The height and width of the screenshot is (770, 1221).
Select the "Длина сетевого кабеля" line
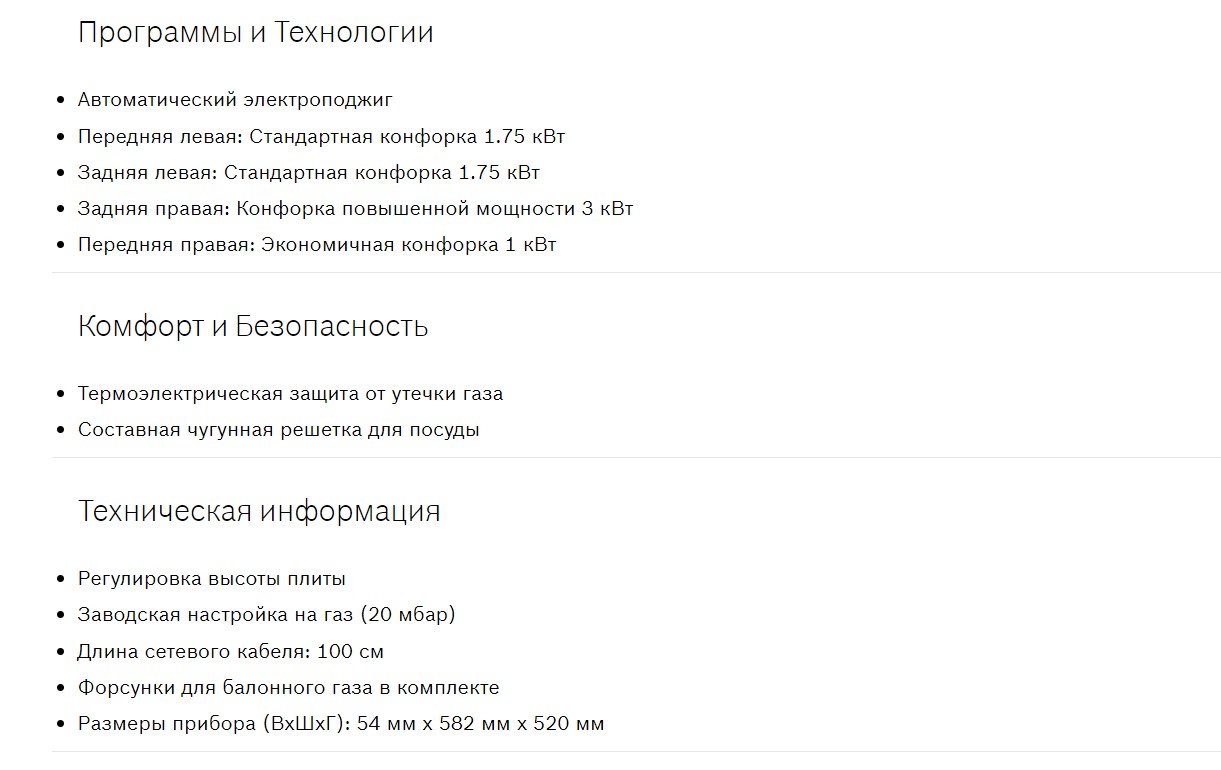click(230, 652)
